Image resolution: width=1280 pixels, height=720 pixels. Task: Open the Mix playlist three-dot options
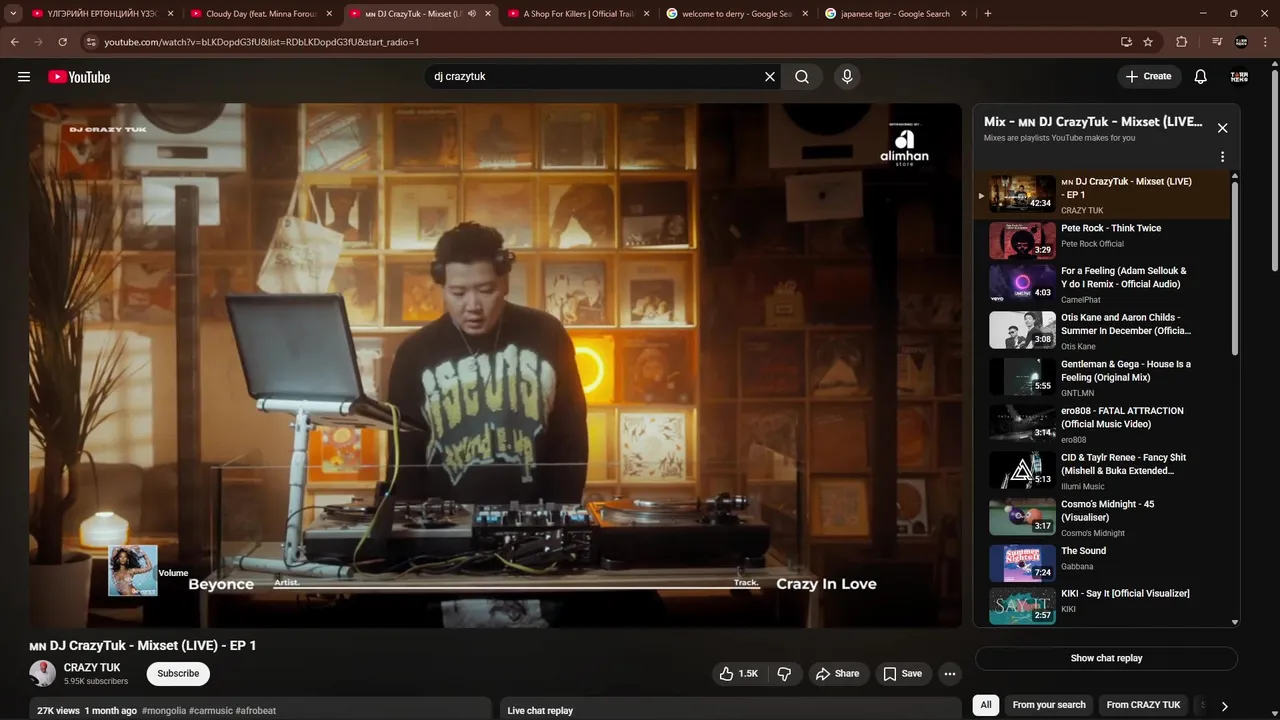coord(1222,157)
